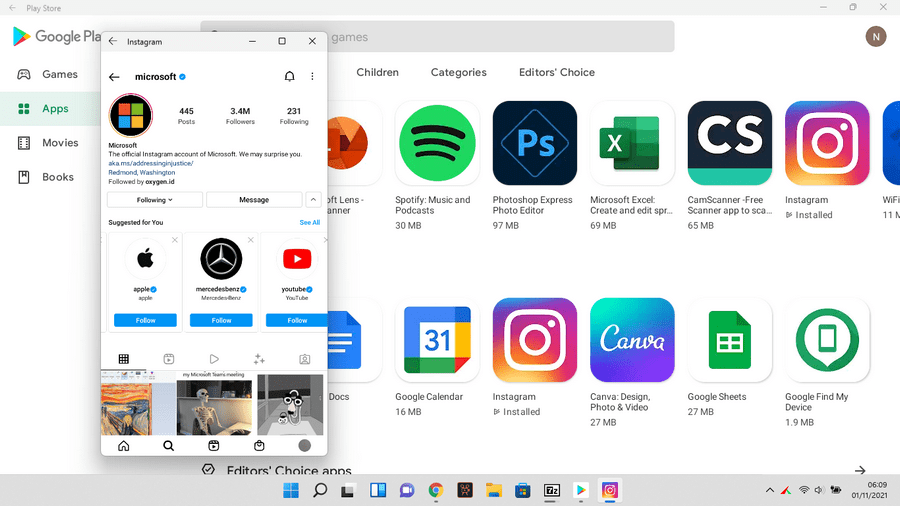
Task: Dismiss apple suggestion card
Action: (x=175, y=240)
